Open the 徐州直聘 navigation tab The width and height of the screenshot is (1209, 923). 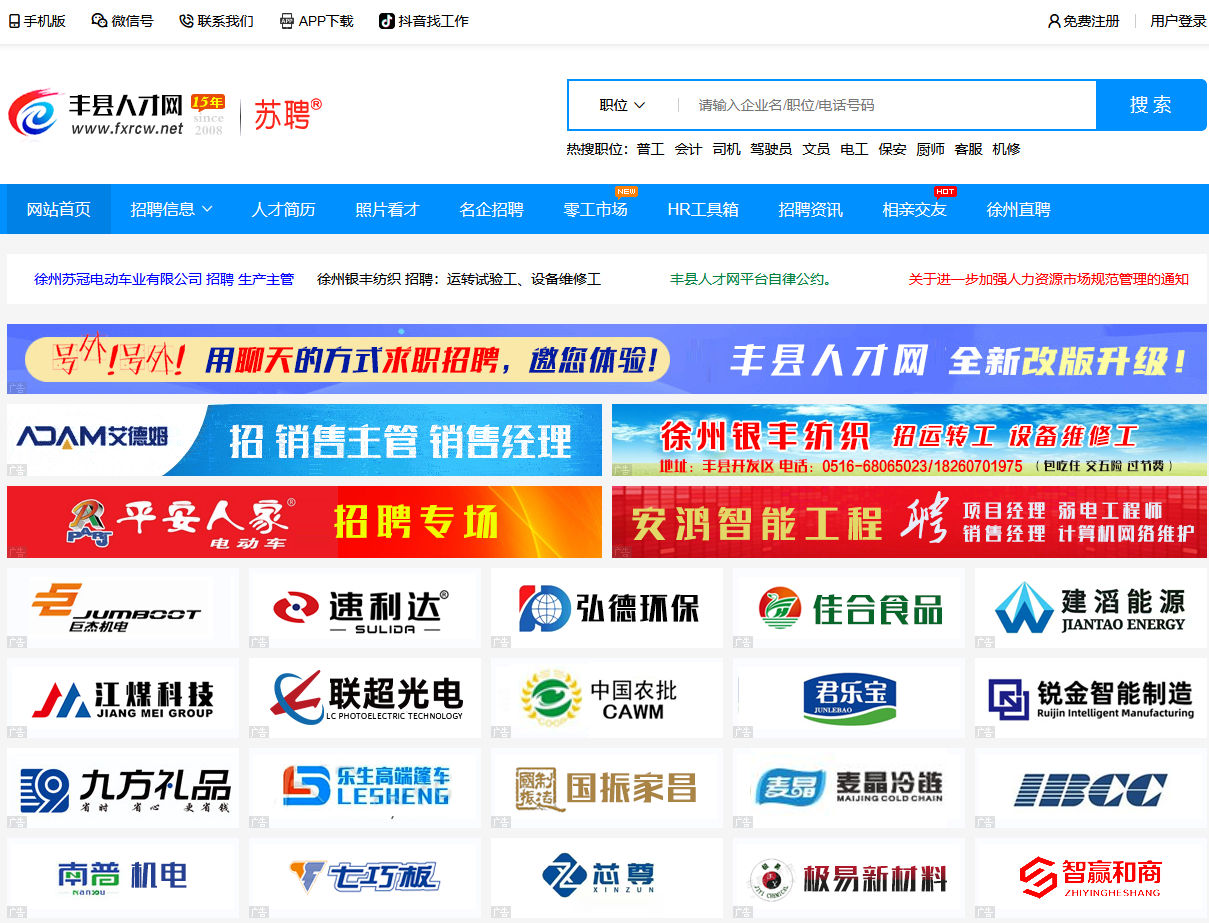1017,208
